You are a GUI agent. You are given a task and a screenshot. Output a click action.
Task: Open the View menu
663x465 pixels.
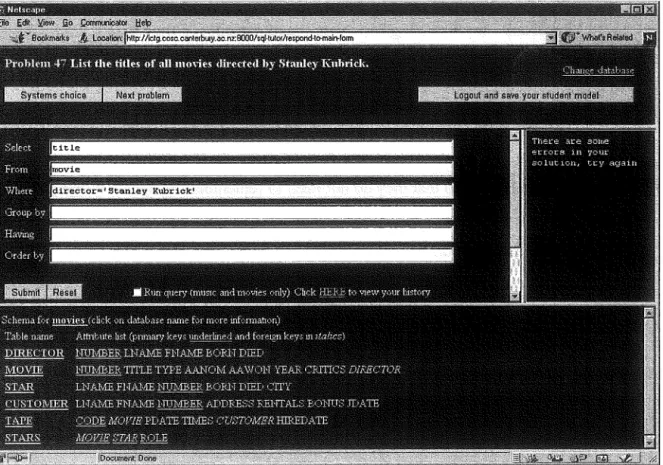[x=46, y=23]
